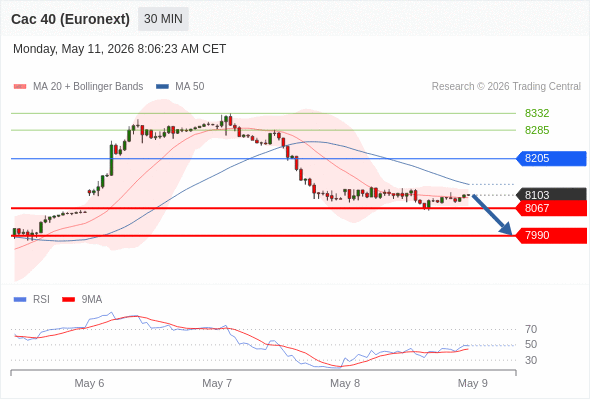This screenshot has width=590, height=400.
Task: Click the Research © 2026 Trading Central credit
Action: (506, 87)
